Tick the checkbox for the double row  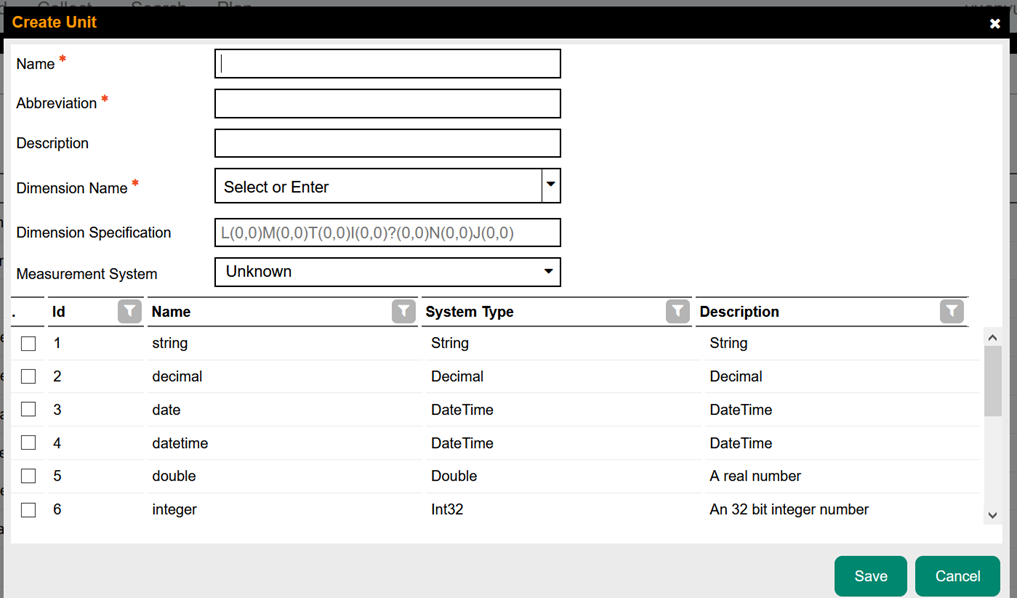[x=29, y=476]
